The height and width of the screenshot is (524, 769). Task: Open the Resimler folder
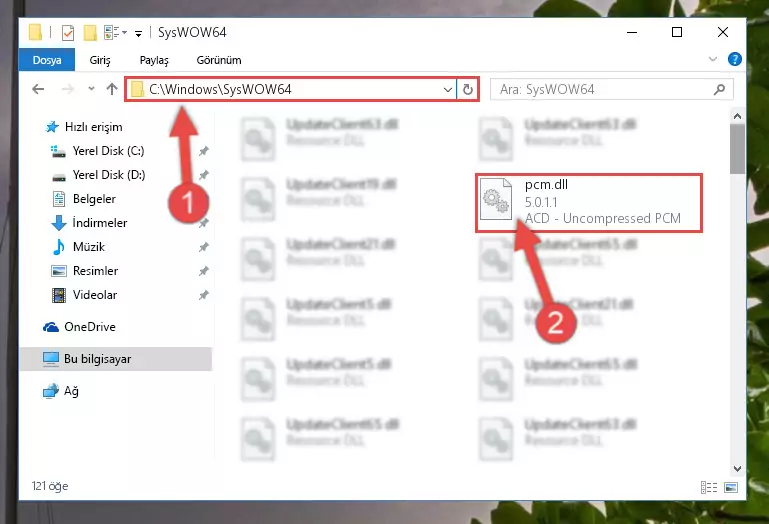point(95,271)
